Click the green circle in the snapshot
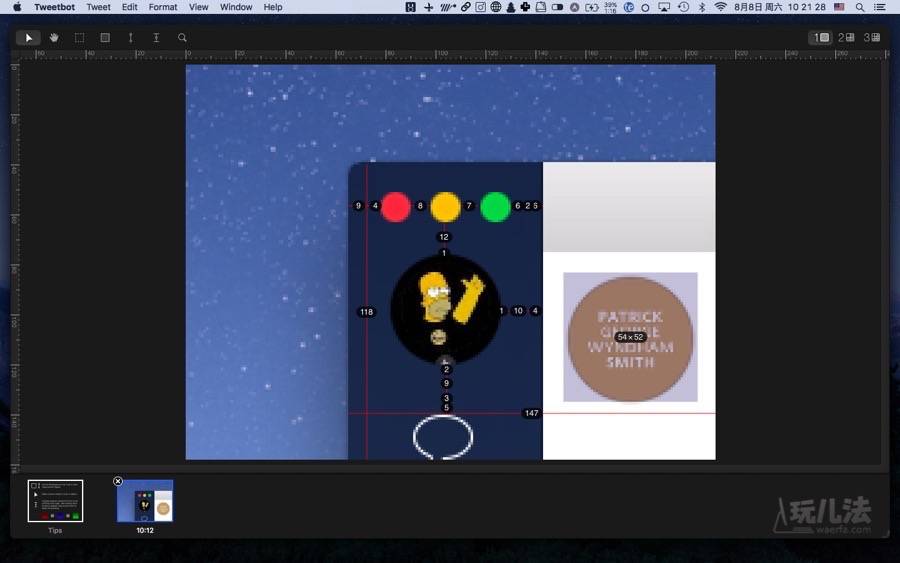 tap(495, 207)
